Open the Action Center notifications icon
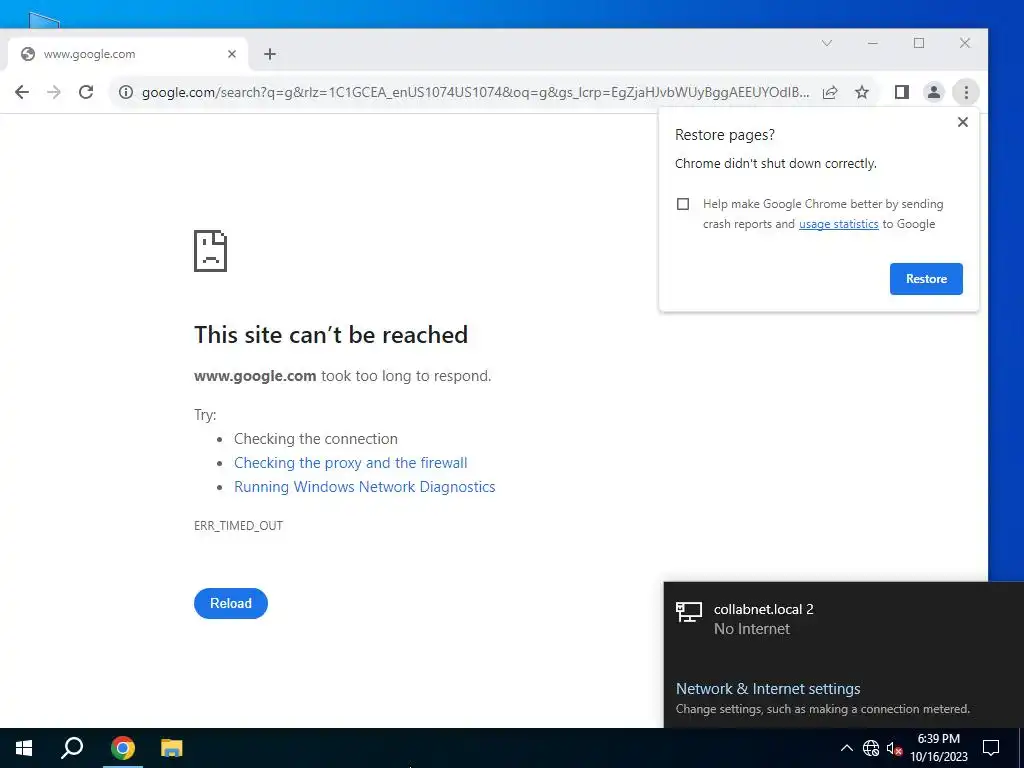Viewport: 1024px width, 768px height. point(991,748)
